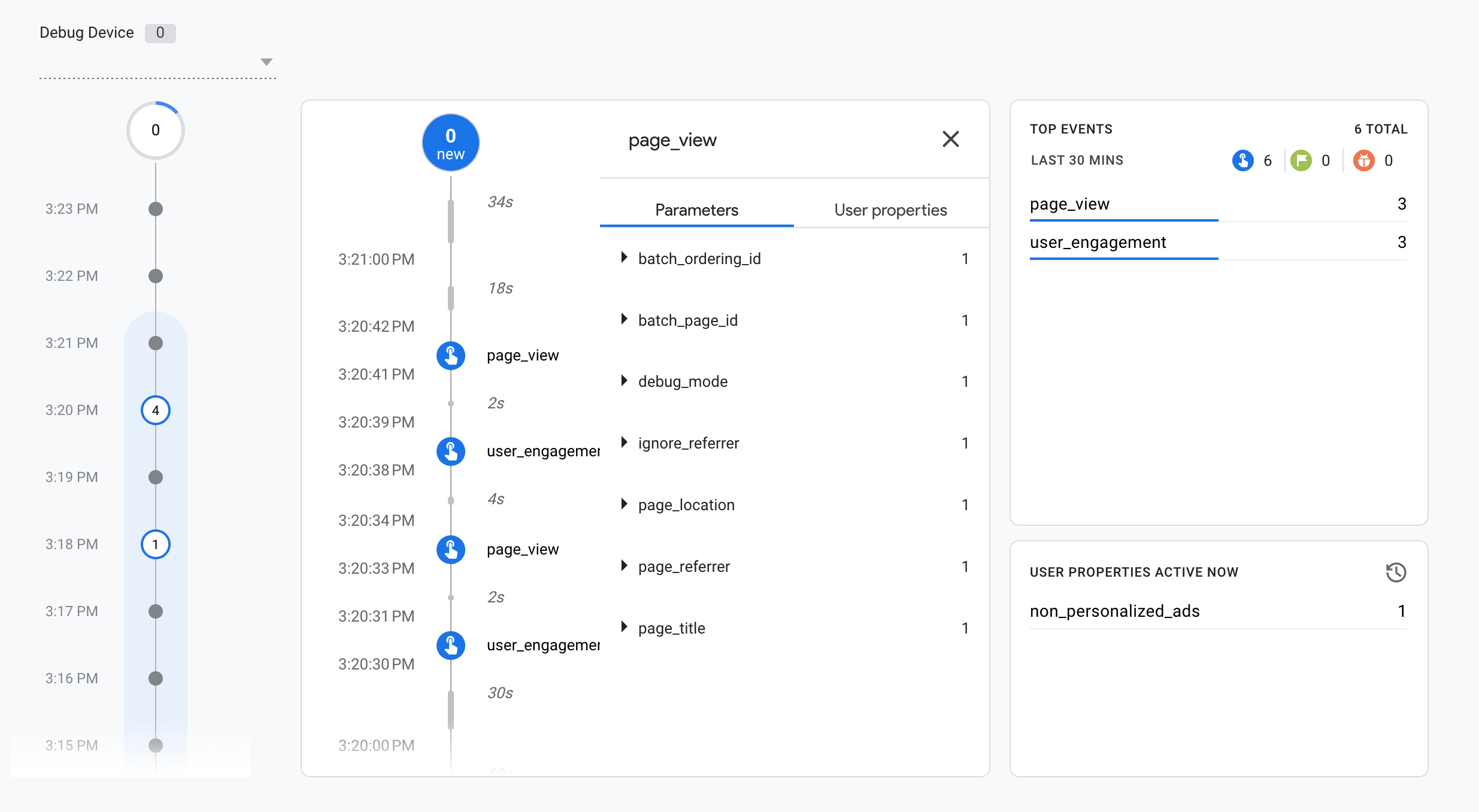
Task: Expand the batch_ordering_id parameter
Action: [x=625, y=258]
